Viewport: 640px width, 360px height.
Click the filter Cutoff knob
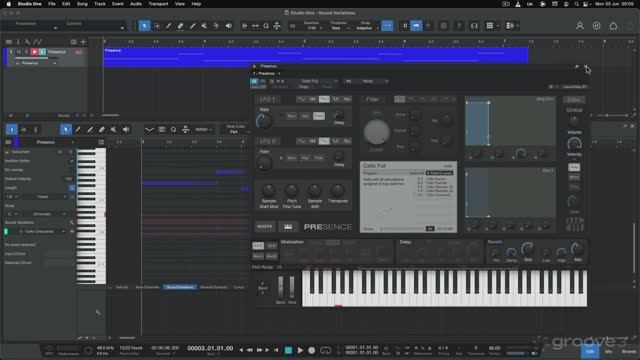click(x=376, y=132)
